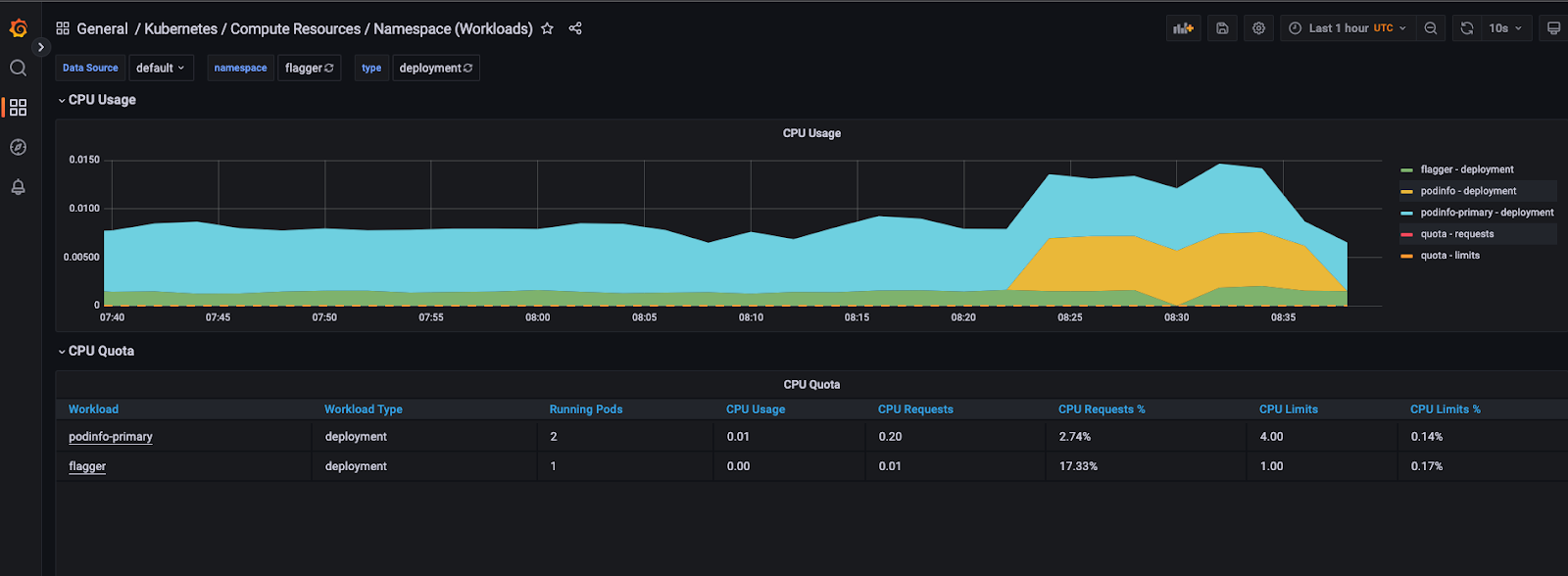Click red swatch for quota - requests
1568x576 pixels.
point(1407,235)
